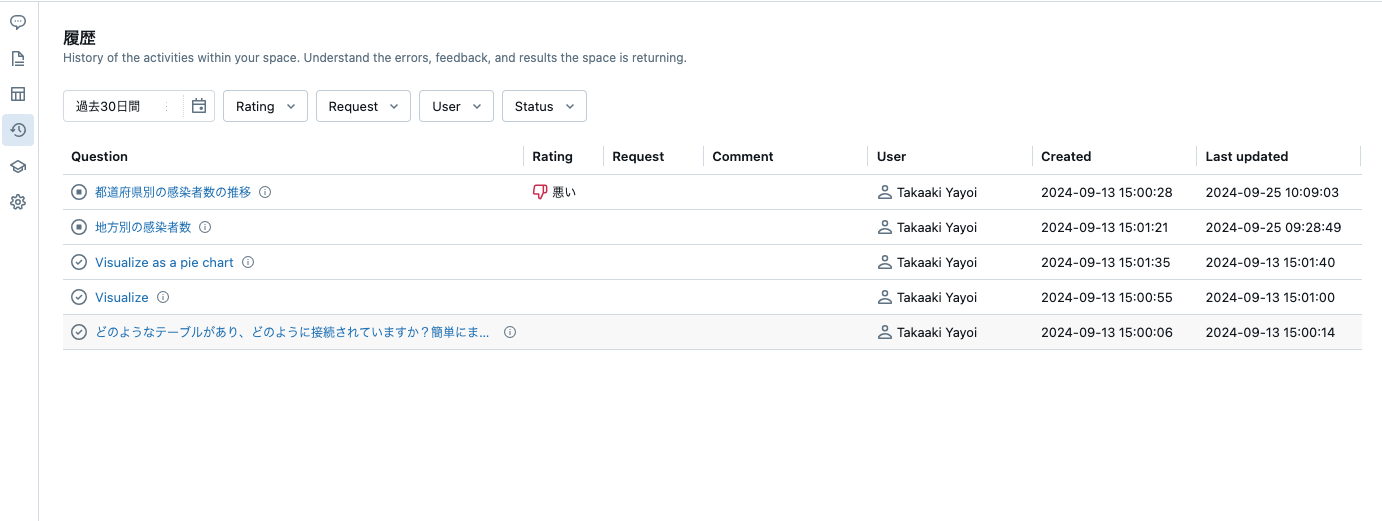Viewport: 1382px width, 521px height.
Task: Click created time 2024-09-13 15:00:28
Action: point(1107,192)
